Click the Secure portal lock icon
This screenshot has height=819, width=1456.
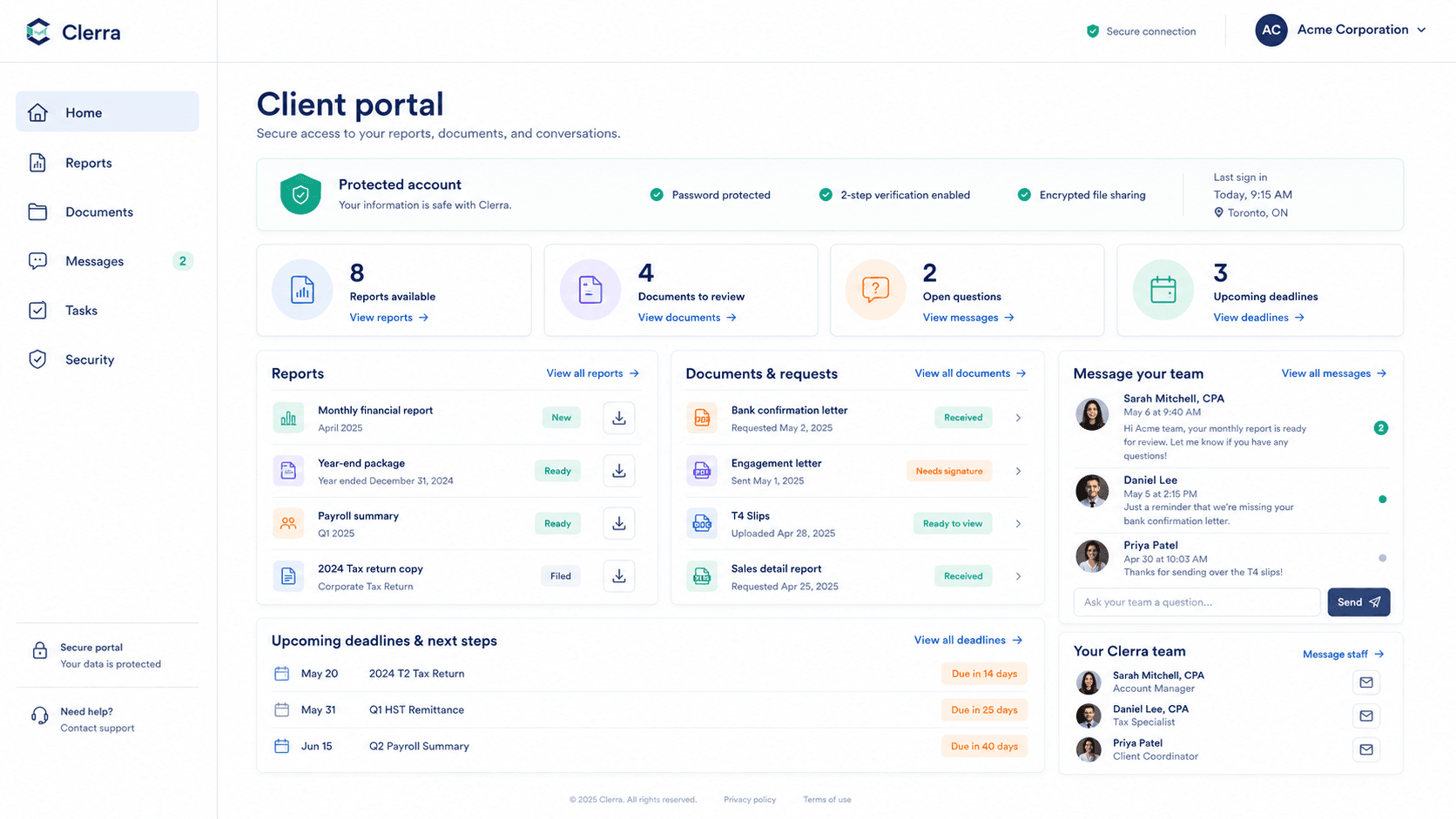39,651
